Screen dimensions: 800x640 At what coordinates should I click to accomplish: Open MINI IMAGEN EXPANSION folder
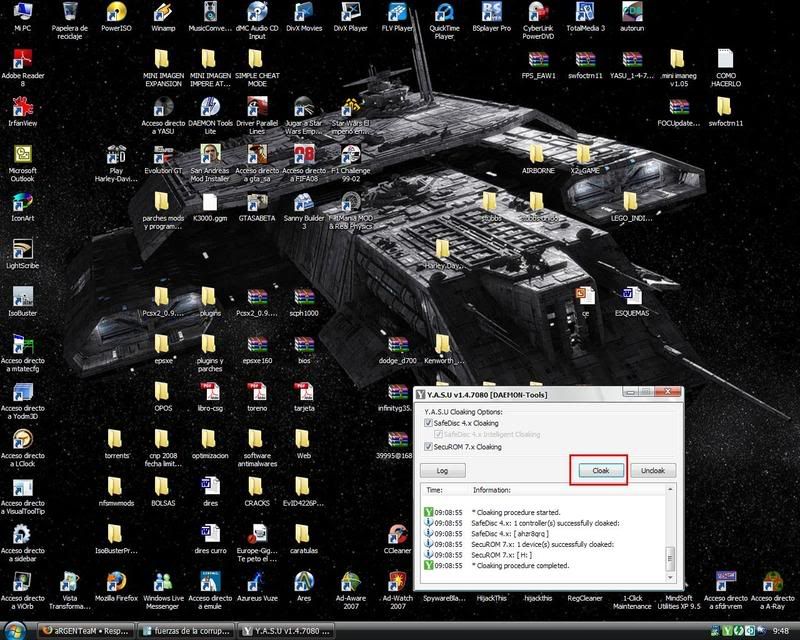pos(163,68)
